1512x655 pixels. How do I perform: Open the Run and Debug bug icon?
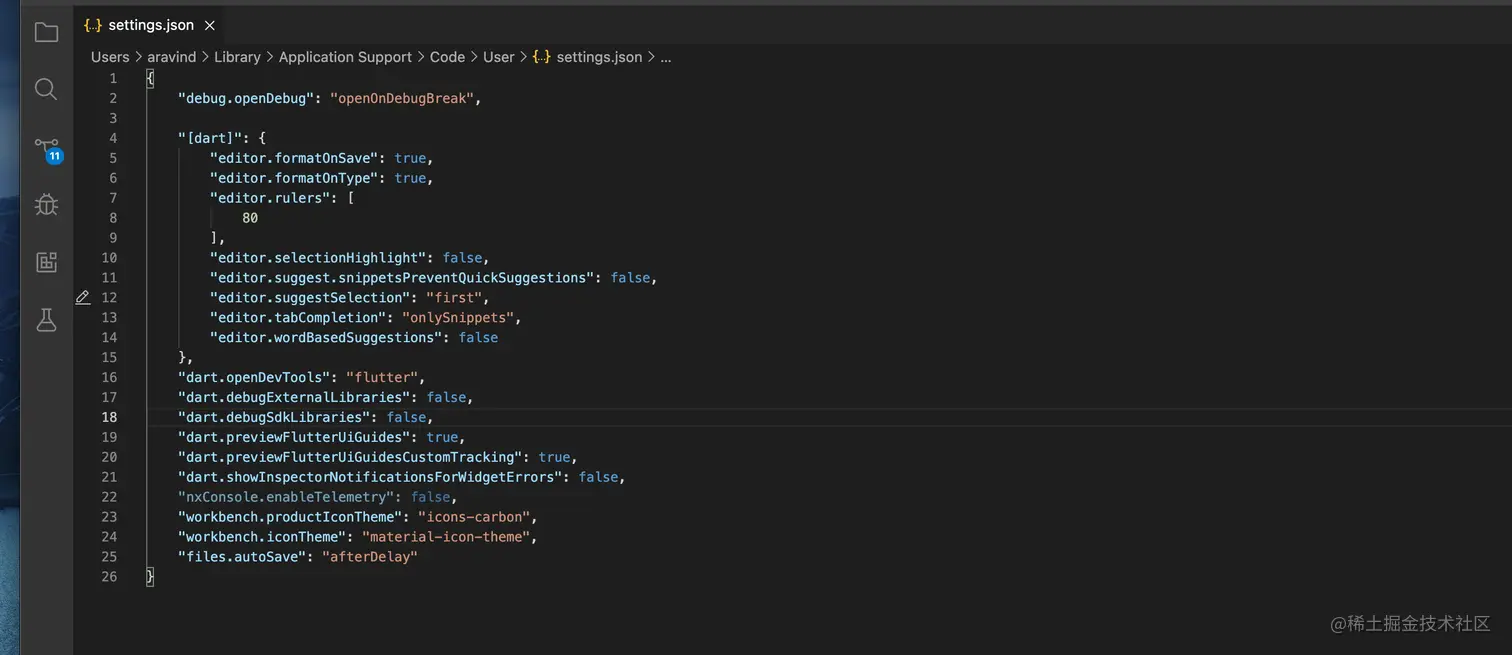[x=46, y=205]
